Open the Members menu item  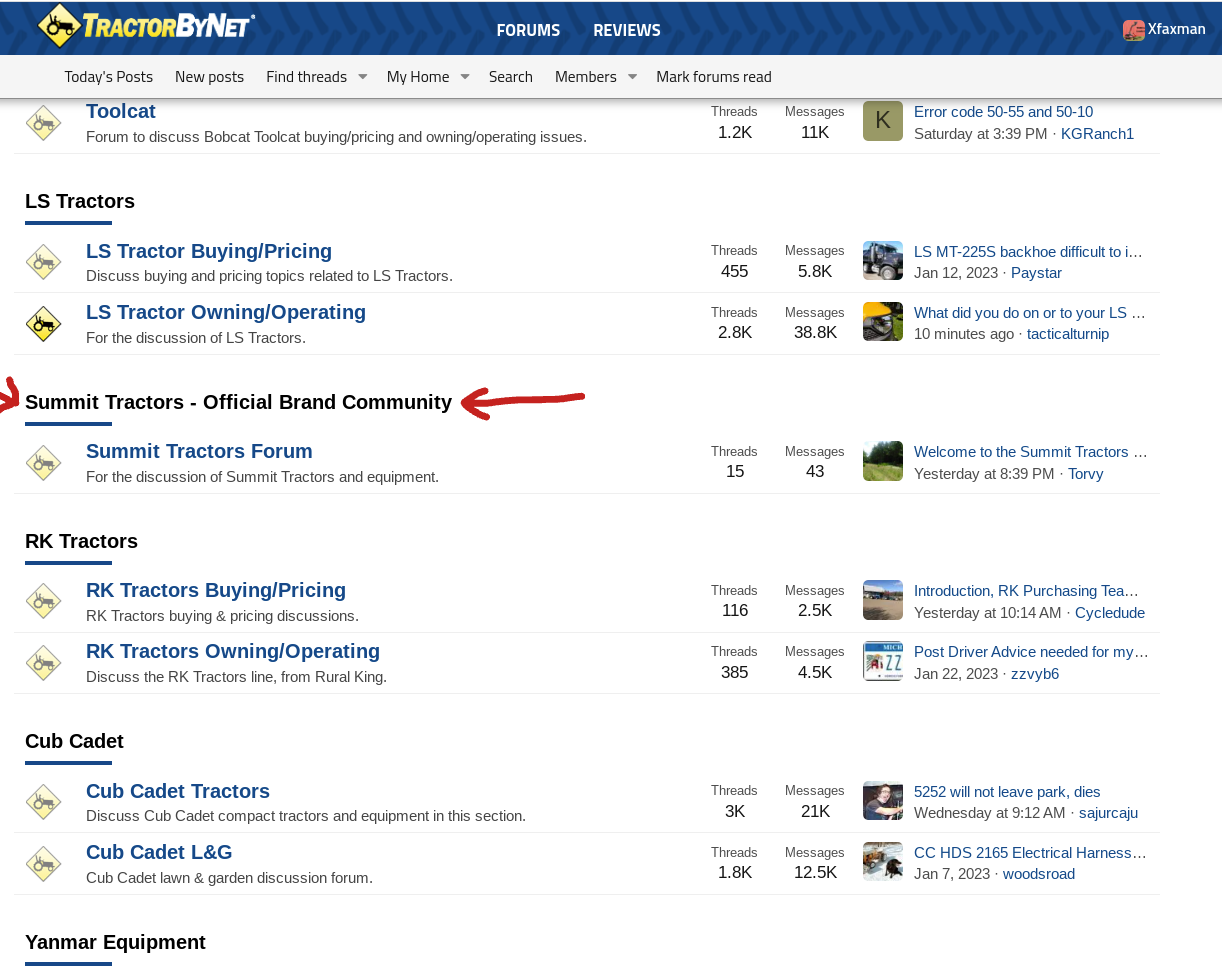pos(586,77)
